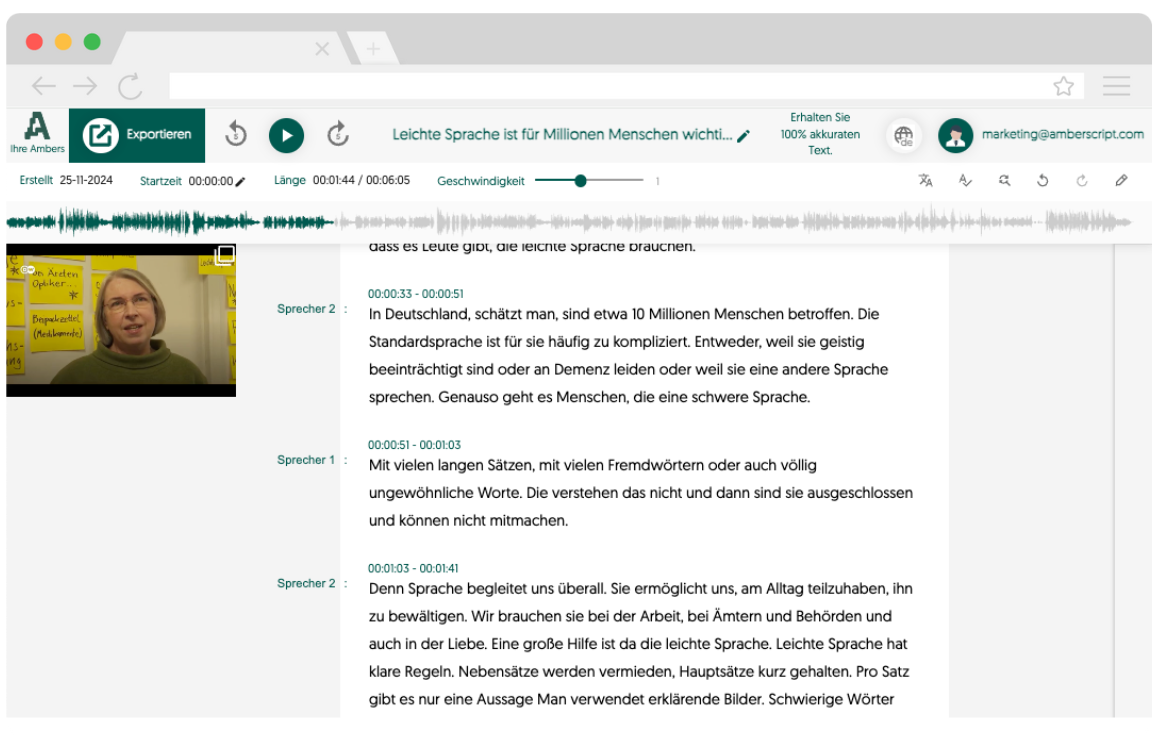Screen dimensions: 1158x737
Task: Open Erhalten Sie 100% akkuraten Text link
Action: point(820,134)
